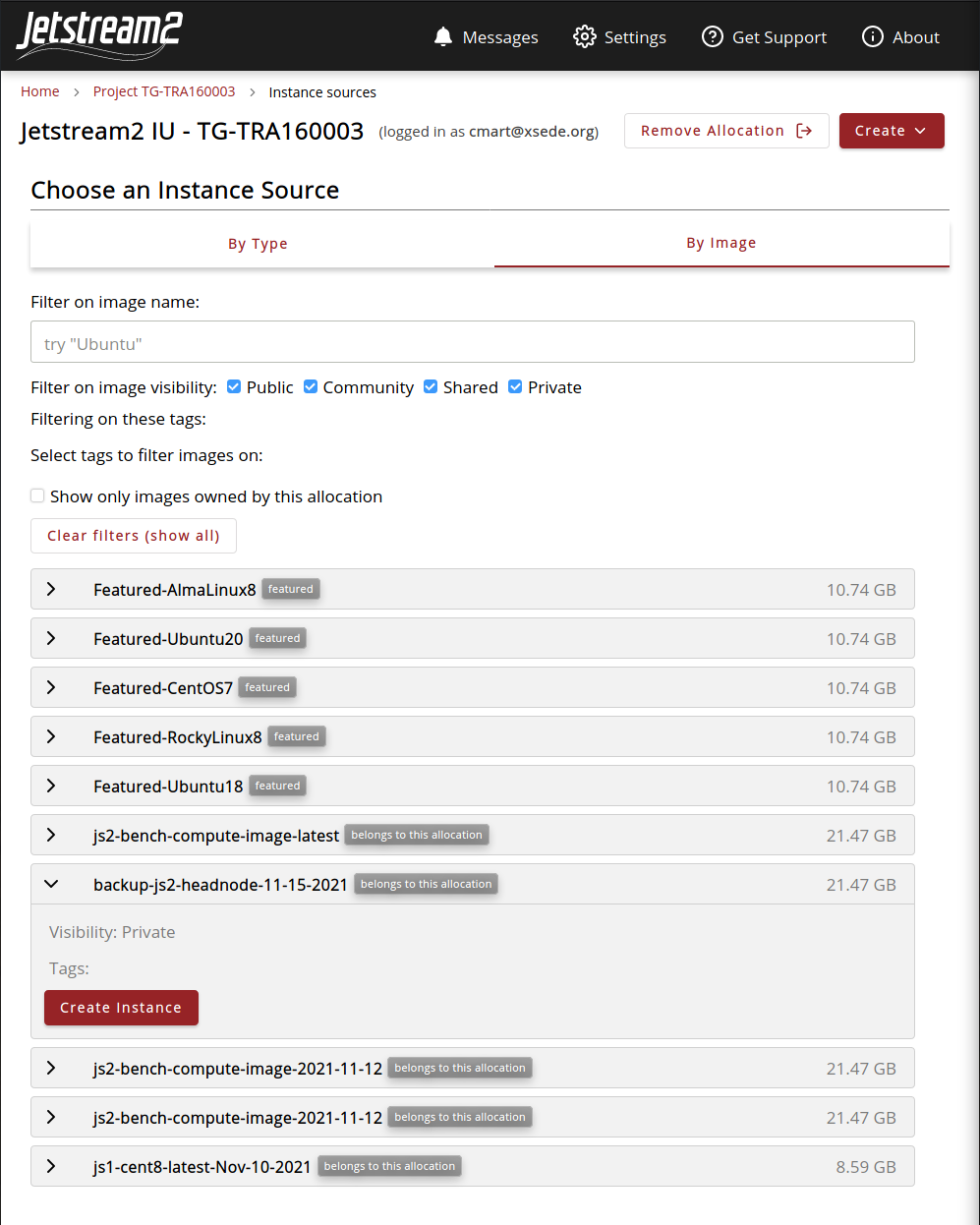Expand the Featured-Ubuntu20 image row
This screenshot has width=980, height=1225.
(x=51, y=639)
